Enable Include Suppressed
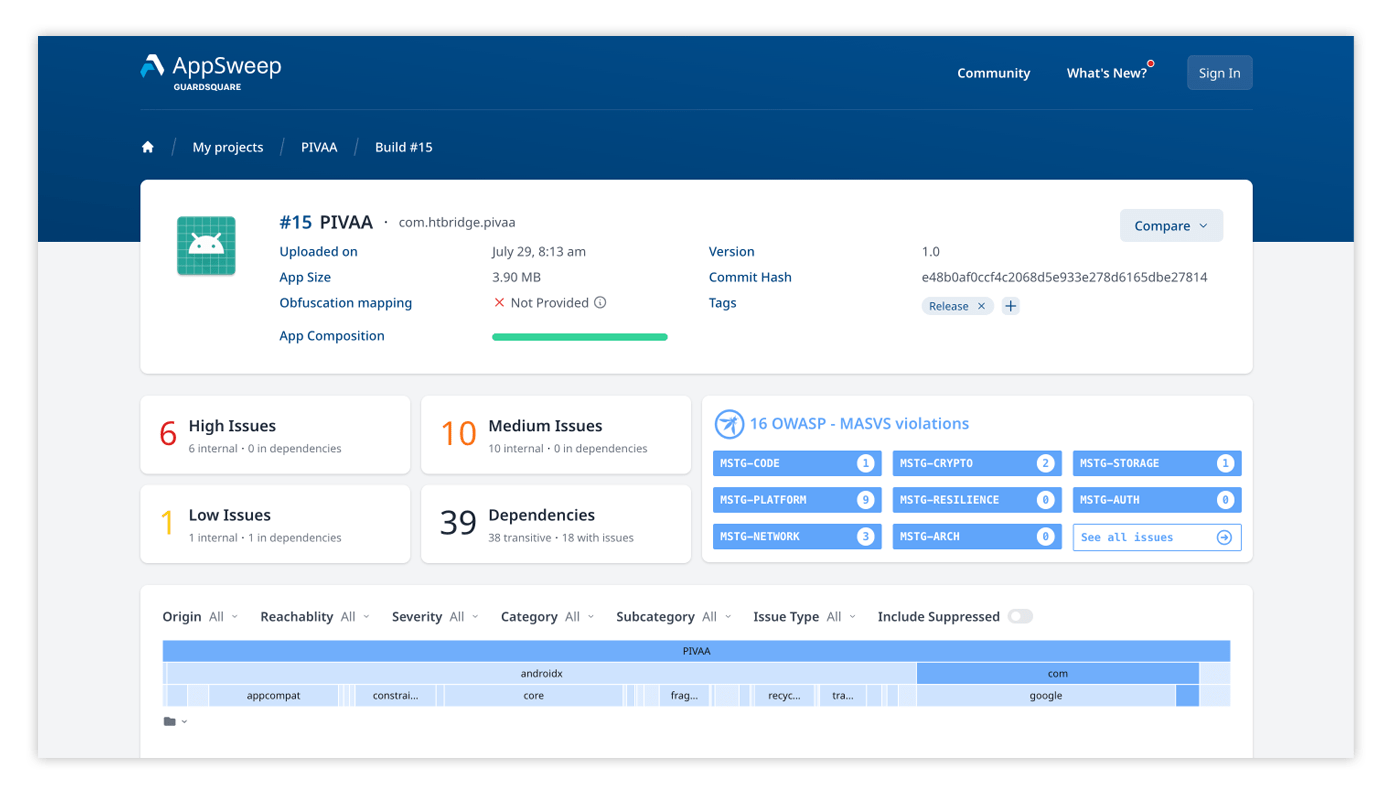1396x793 pixels. click(x=1020, y=616)
